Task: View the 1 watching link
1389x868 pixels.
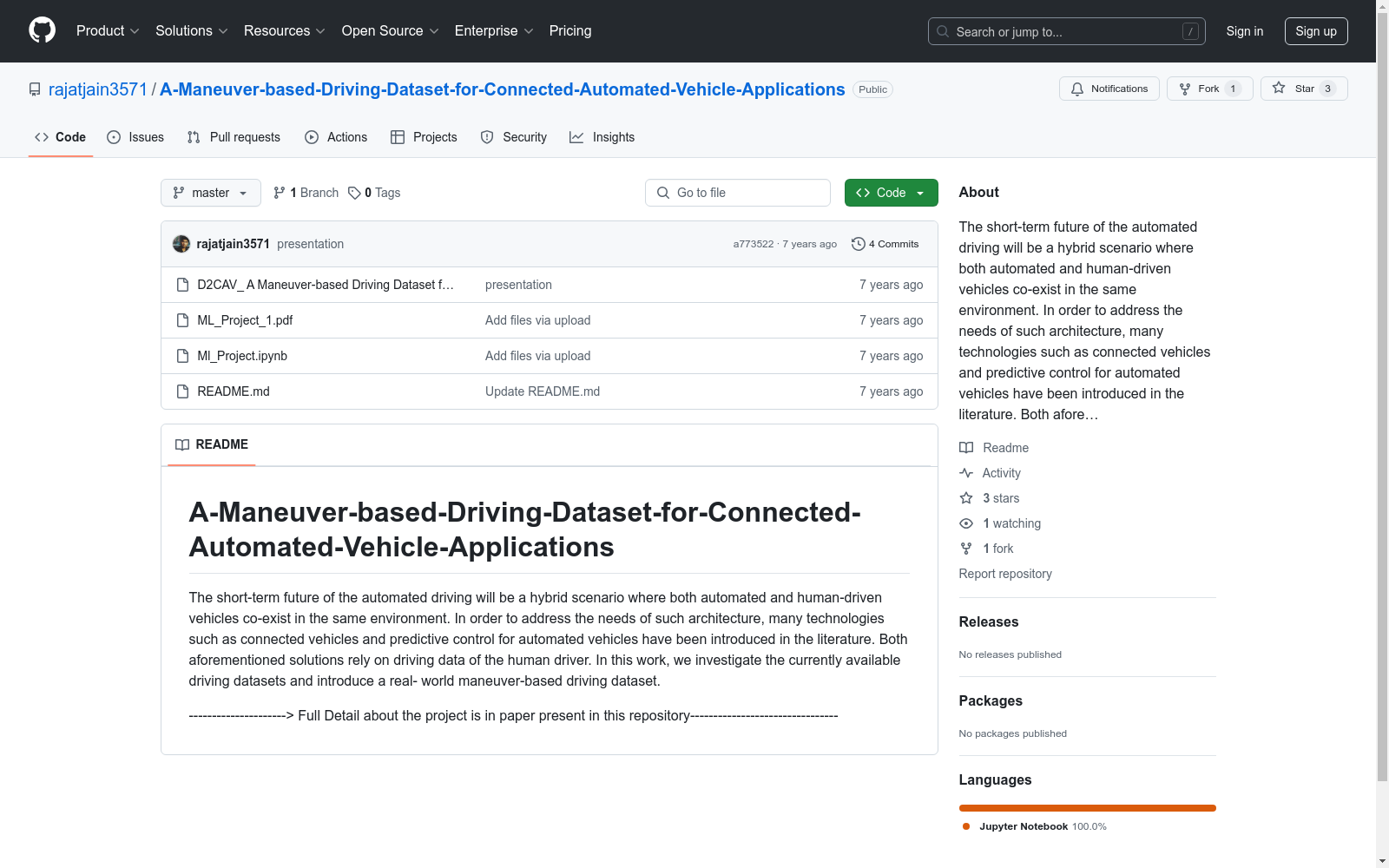Action: pos(1000,523)
